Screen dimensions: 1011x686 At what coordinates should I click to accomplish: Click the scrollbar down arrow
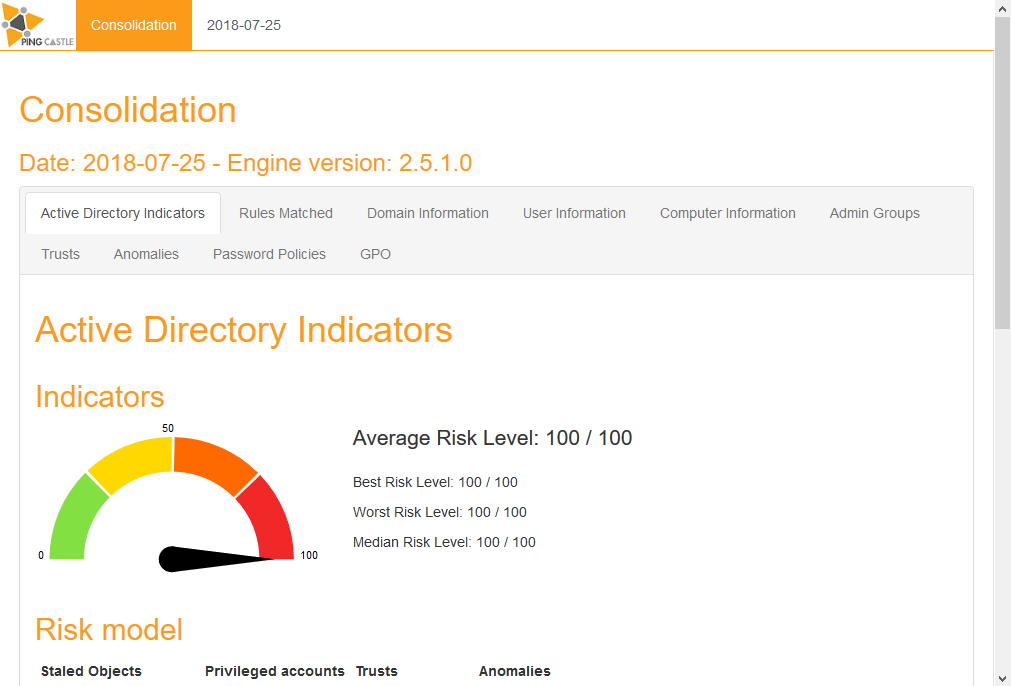pos(1003,678)
